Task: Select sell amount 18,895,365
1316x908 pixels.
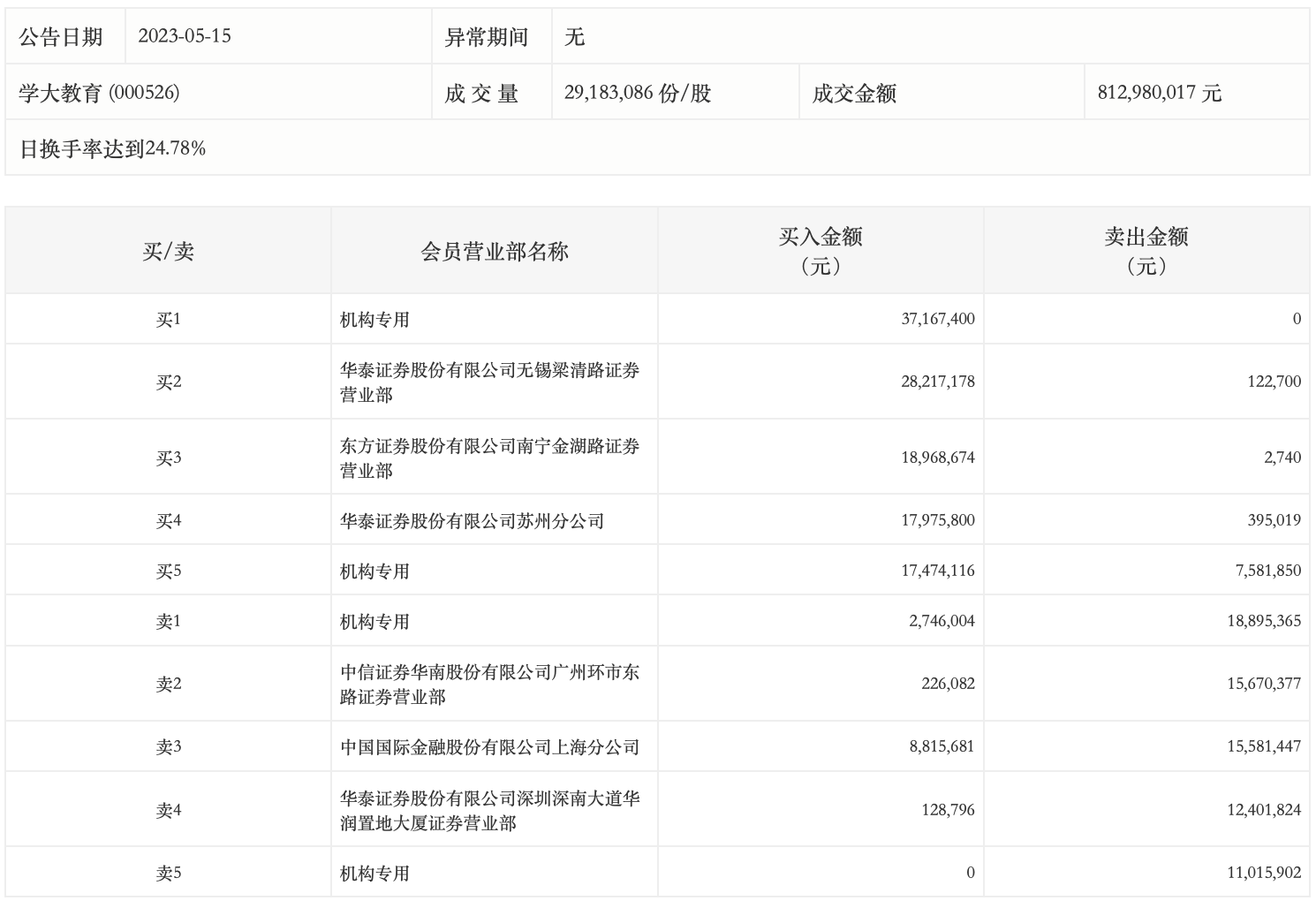Action: pos(1264,621)
